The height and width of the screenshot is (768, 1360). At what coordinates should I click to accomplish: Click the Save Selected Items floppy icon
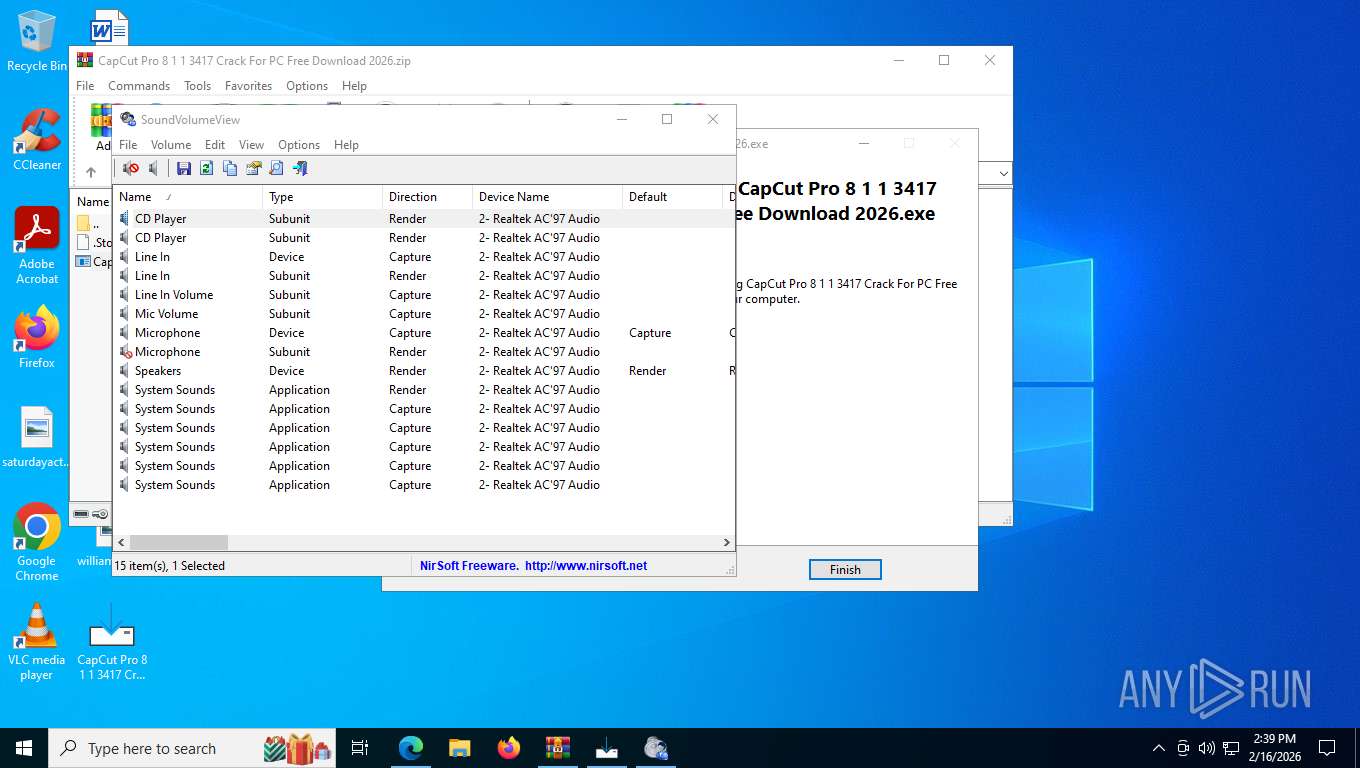(x=183, y=168)
